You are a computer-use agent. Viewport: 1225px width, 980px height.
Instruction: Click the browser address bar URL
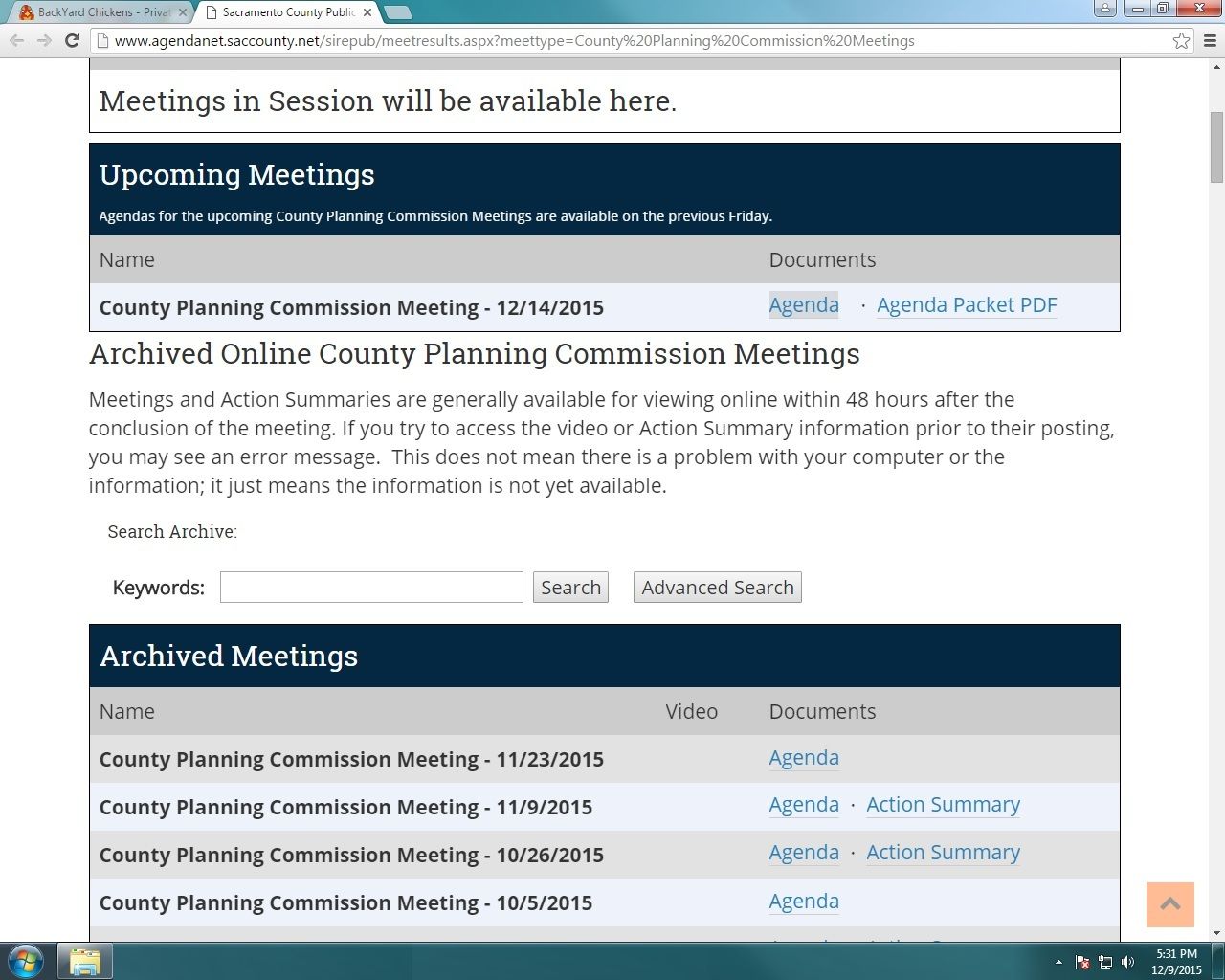(x=514, y=40)
